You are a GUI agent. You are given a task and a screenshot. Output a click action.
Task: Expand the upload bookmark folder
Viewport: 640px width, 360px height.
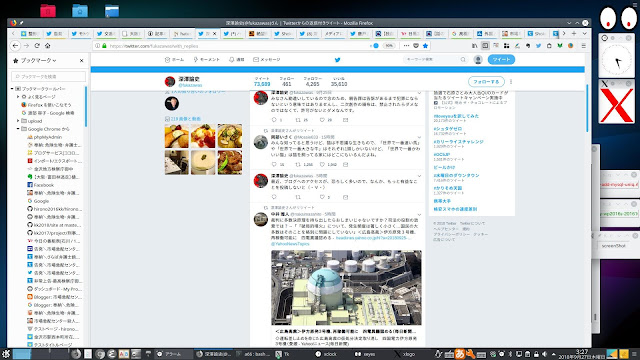18,121
